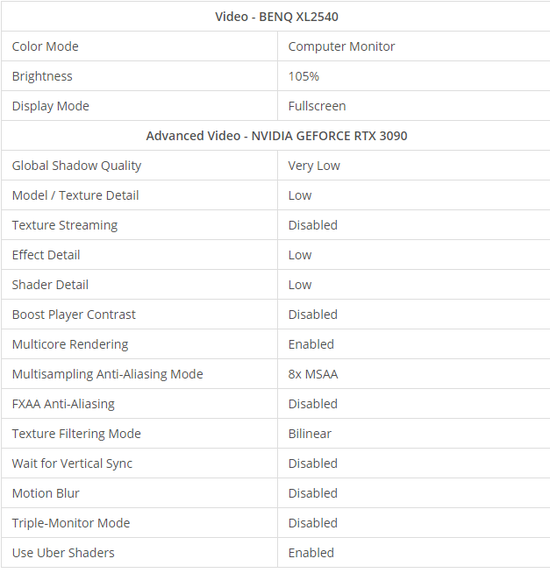Click the Motion Blur Disabled value
The width and height of the screenshot is (550, 573).
point(313,493)
